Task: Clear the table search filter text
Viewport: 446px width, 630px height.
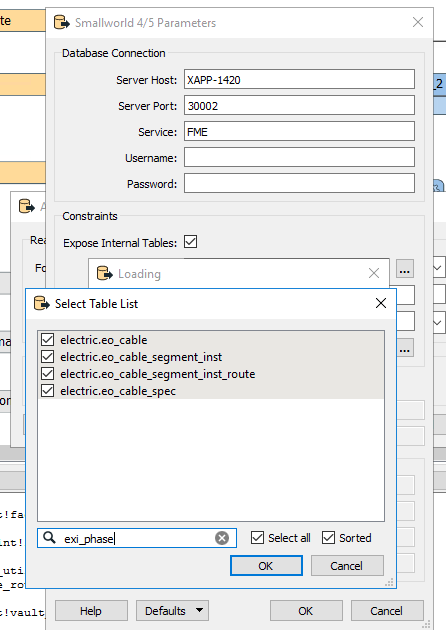Action: pyautogui.click(x=222, y=538)
